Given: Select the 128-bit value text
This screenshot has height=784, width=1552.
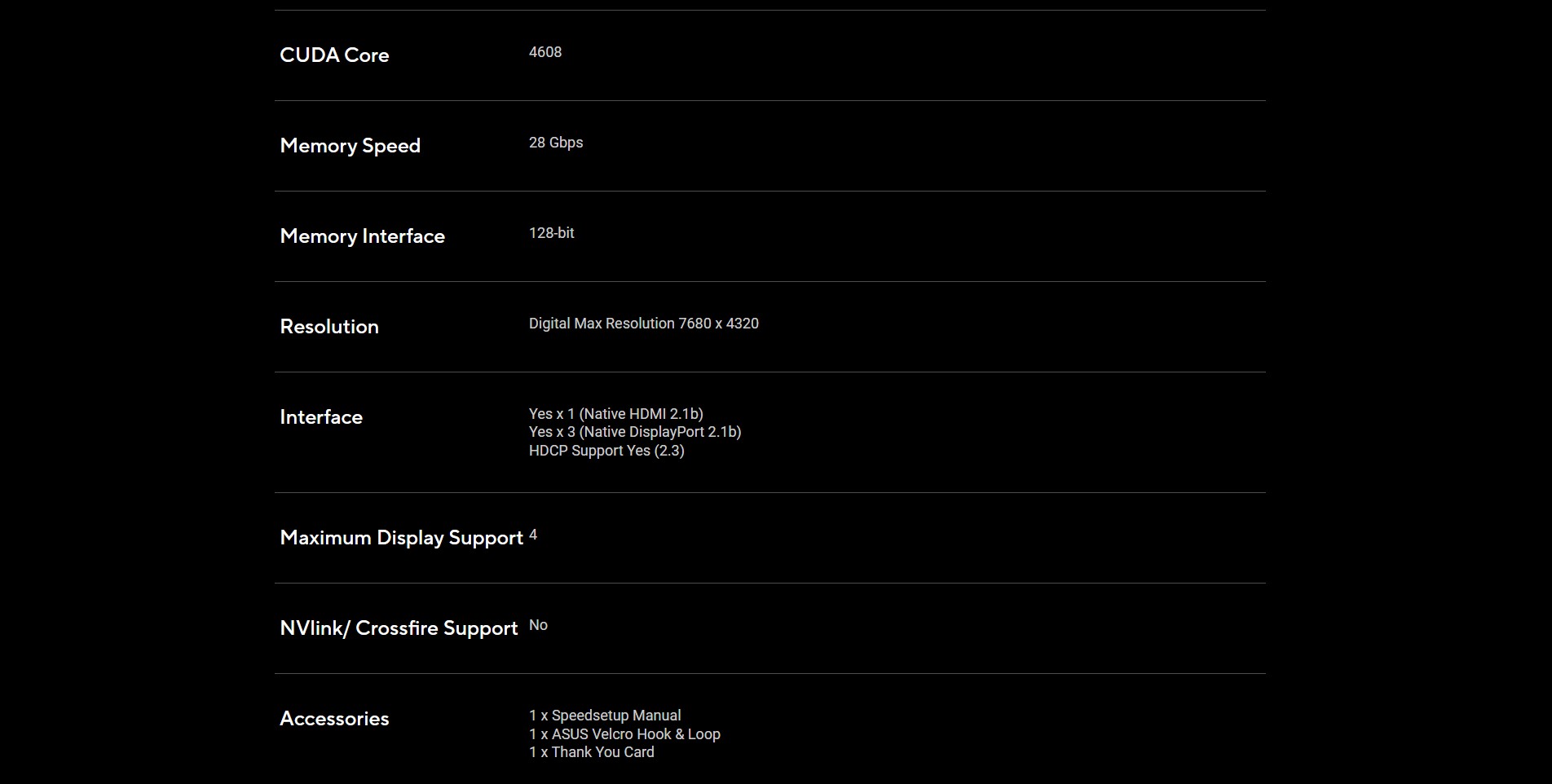Looking at the screenshot, I should coord(552,233).
